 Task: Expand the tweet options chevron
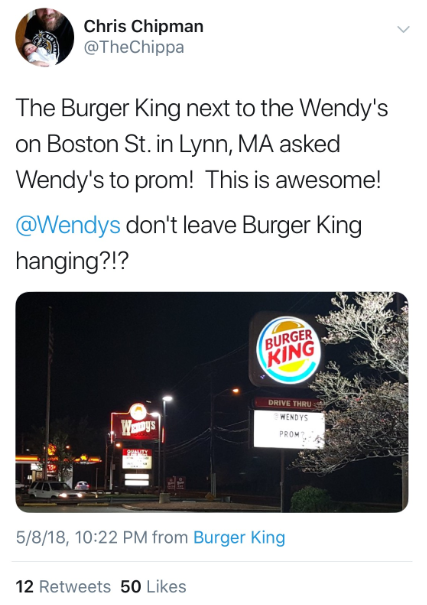pos(403,29)
